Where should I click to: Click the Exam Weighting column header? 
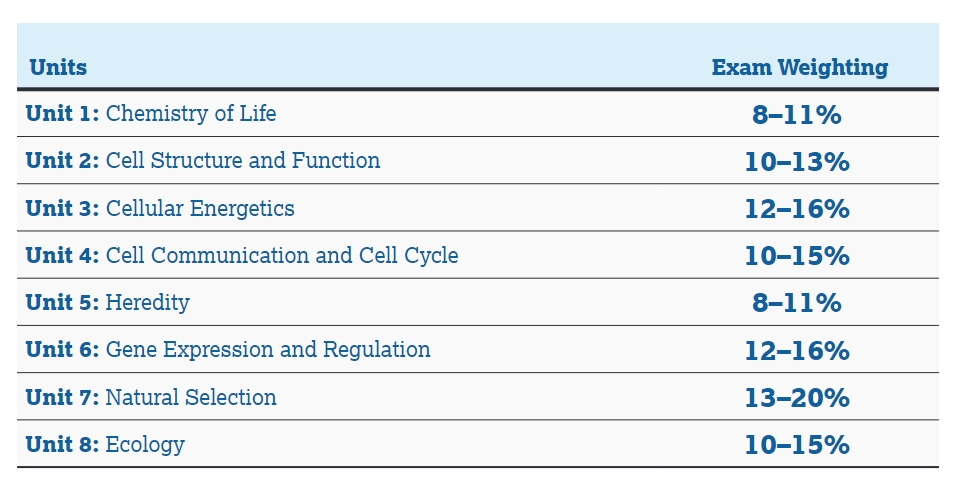[x=800, y=67]
